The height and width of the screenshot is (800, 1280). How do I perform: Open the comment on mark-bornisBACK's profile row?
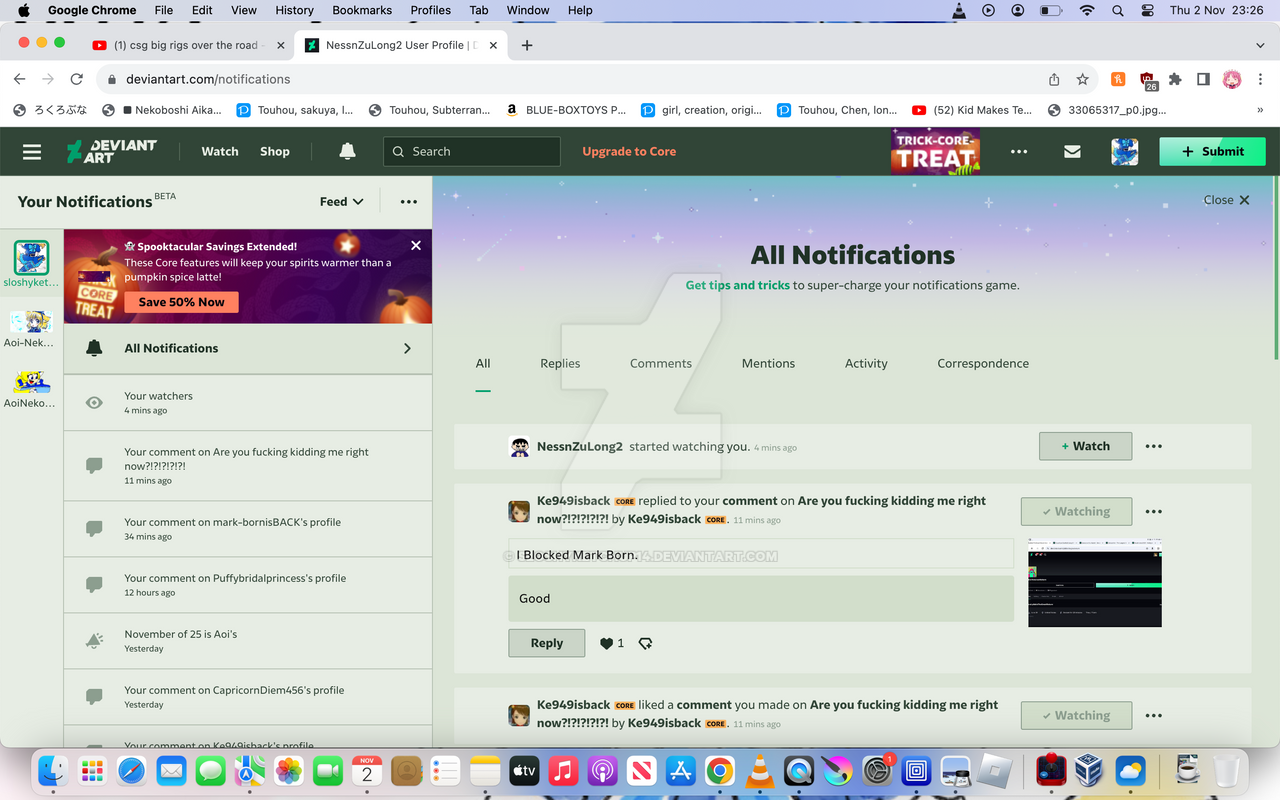pyautogui.click(x=248, y=529)
